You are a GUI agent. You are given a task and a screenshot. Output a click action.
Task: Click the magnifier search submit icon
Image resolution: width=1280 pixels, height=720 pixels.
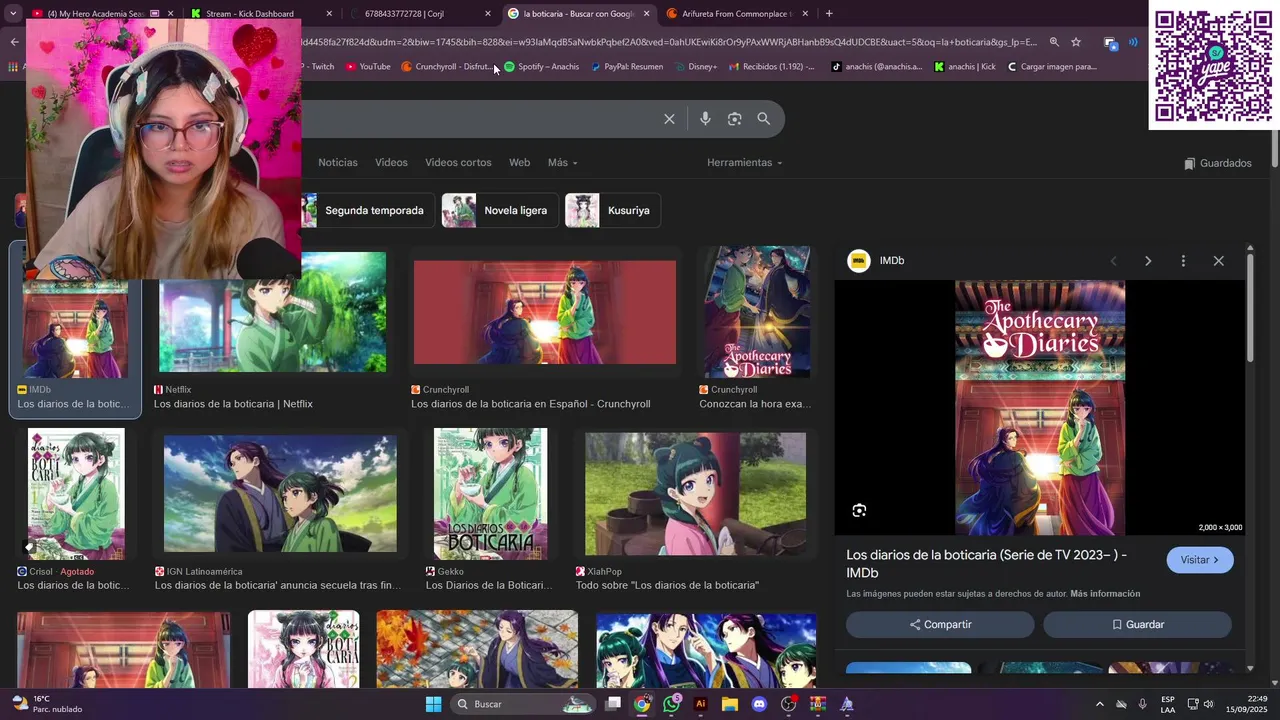point(764,119)
